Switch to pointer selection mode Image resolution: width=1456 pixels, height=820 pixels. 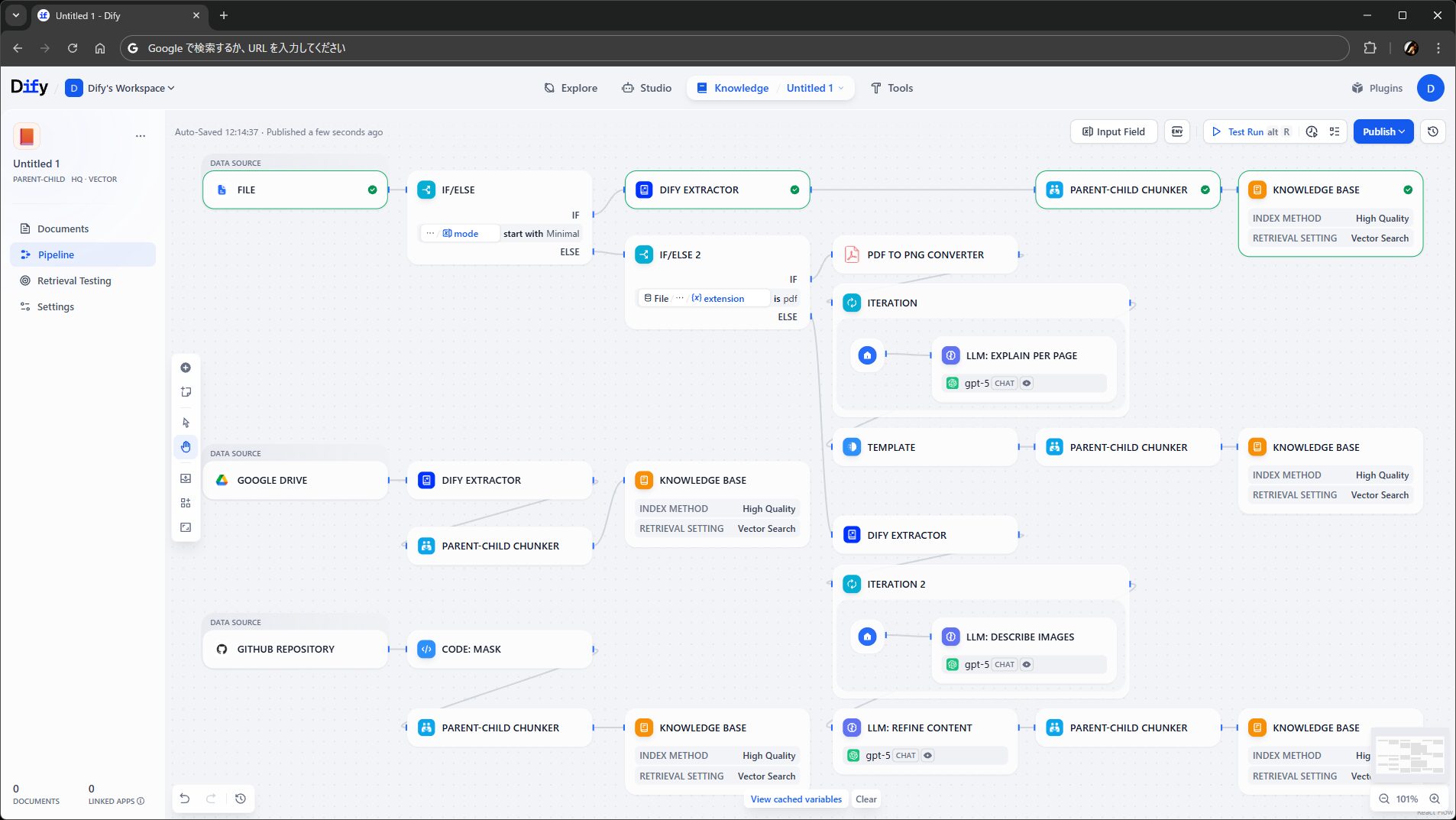[x=186, y=423]
